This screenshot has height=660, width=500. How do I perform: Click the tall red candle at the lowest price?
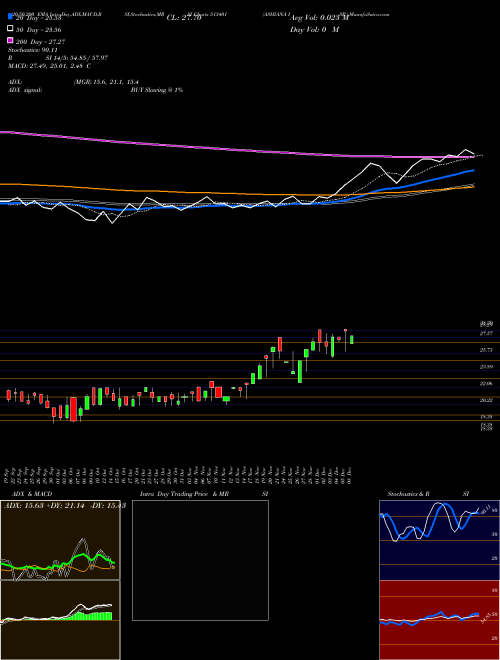click(74, 409)
